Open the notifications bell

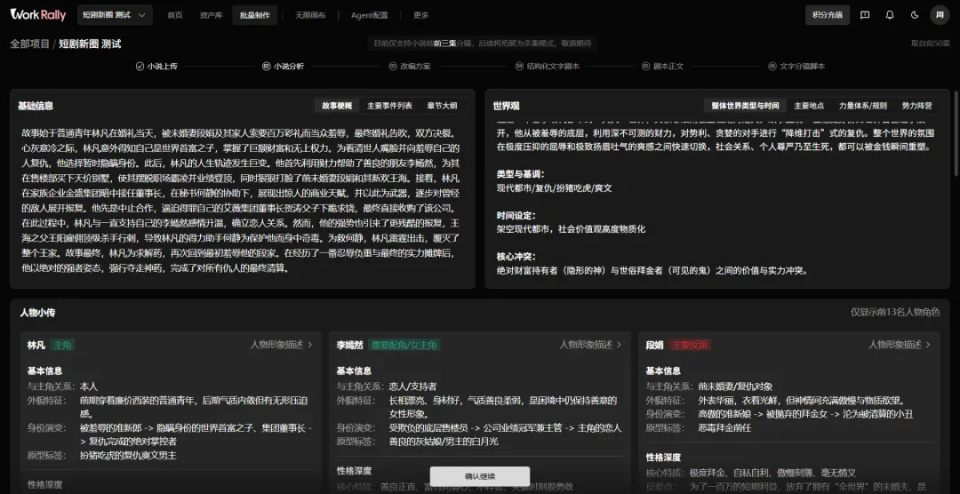click(890, 15)
